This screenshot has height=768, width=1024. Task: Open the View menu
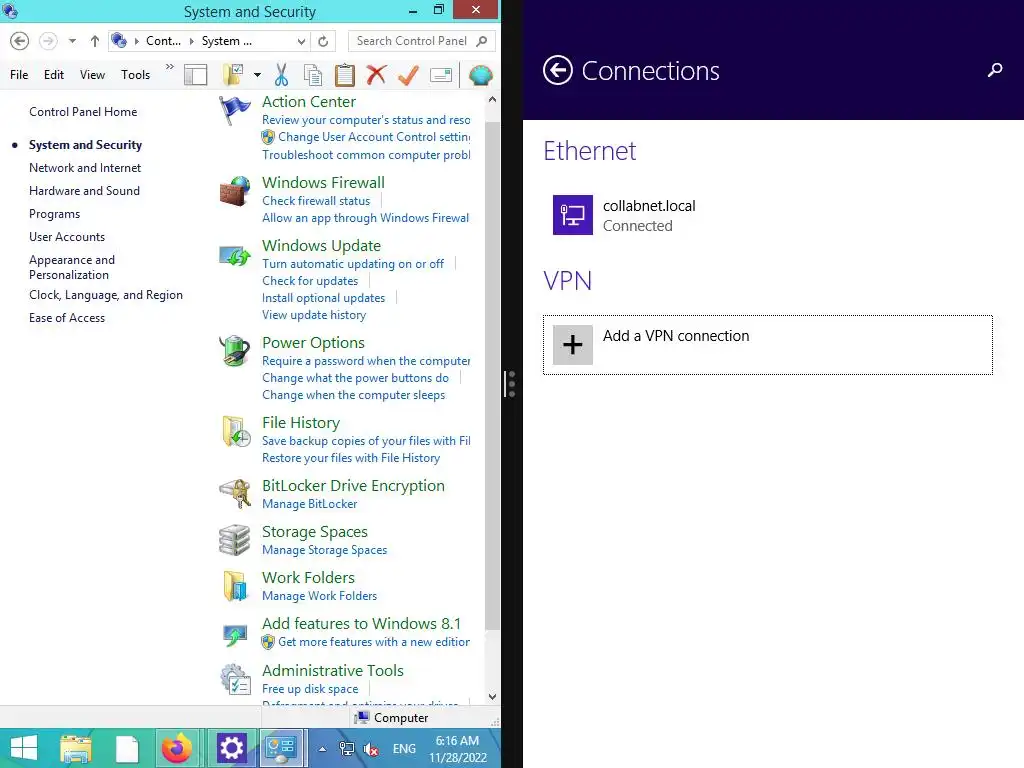92,75
